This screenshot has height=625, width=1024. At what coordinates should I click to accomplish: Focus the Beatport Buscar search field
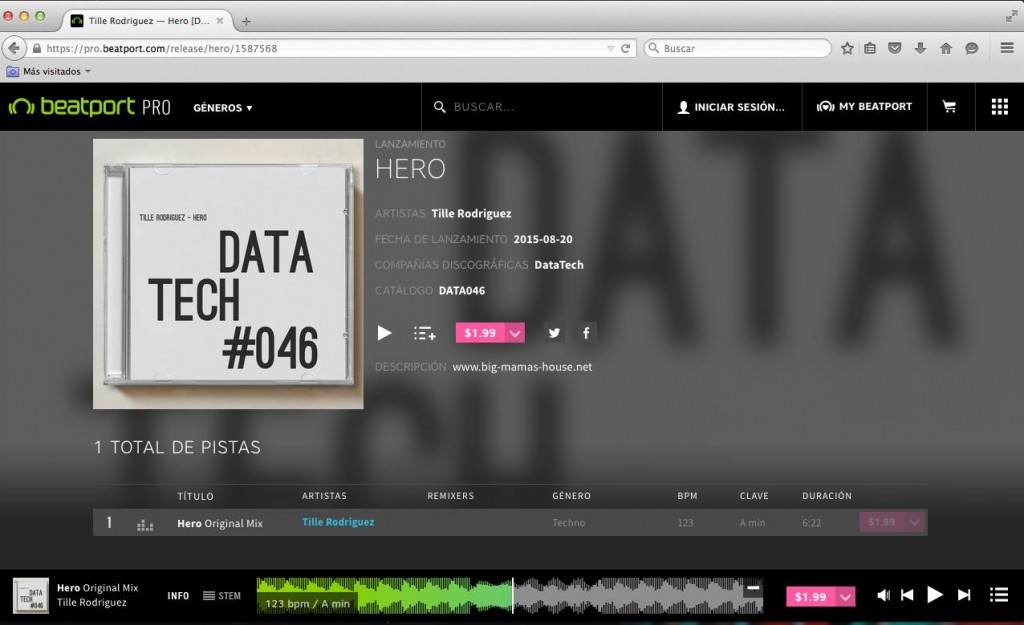pos(542,106)
